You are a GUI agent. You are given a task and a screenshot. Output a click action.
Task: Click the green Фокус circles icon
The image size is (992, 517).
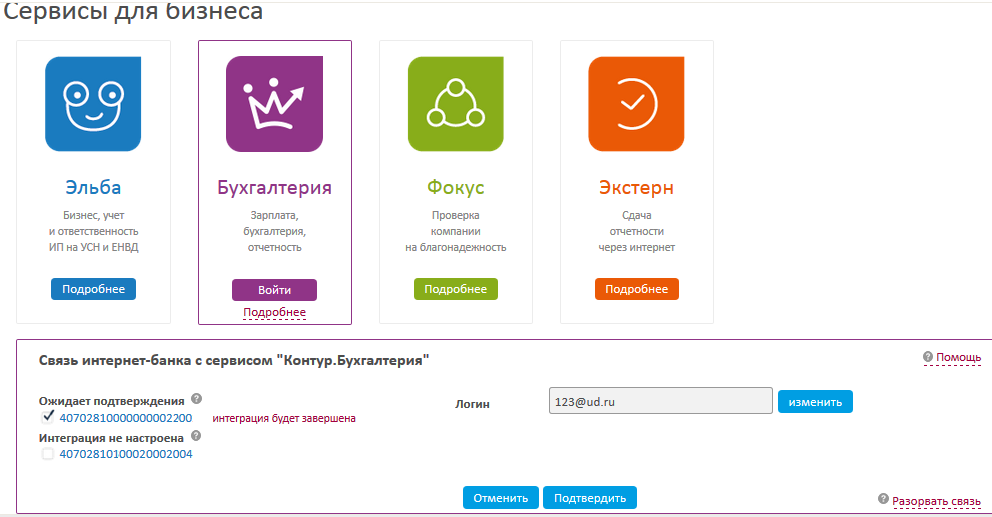click(456, 104)
